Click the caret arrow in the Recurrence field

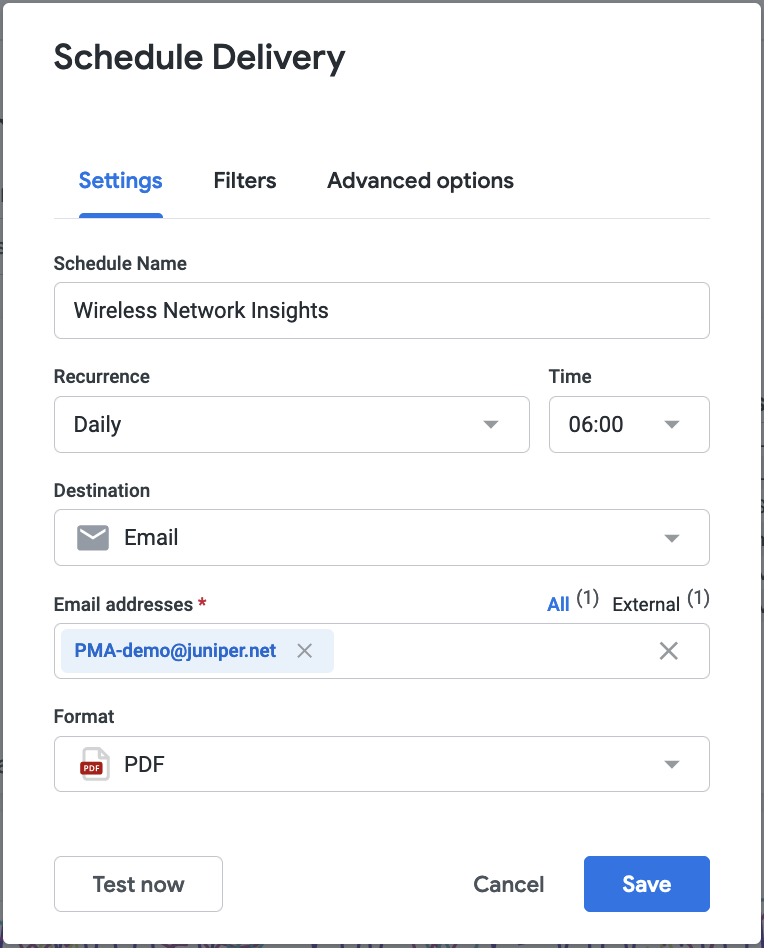(491, 424)
